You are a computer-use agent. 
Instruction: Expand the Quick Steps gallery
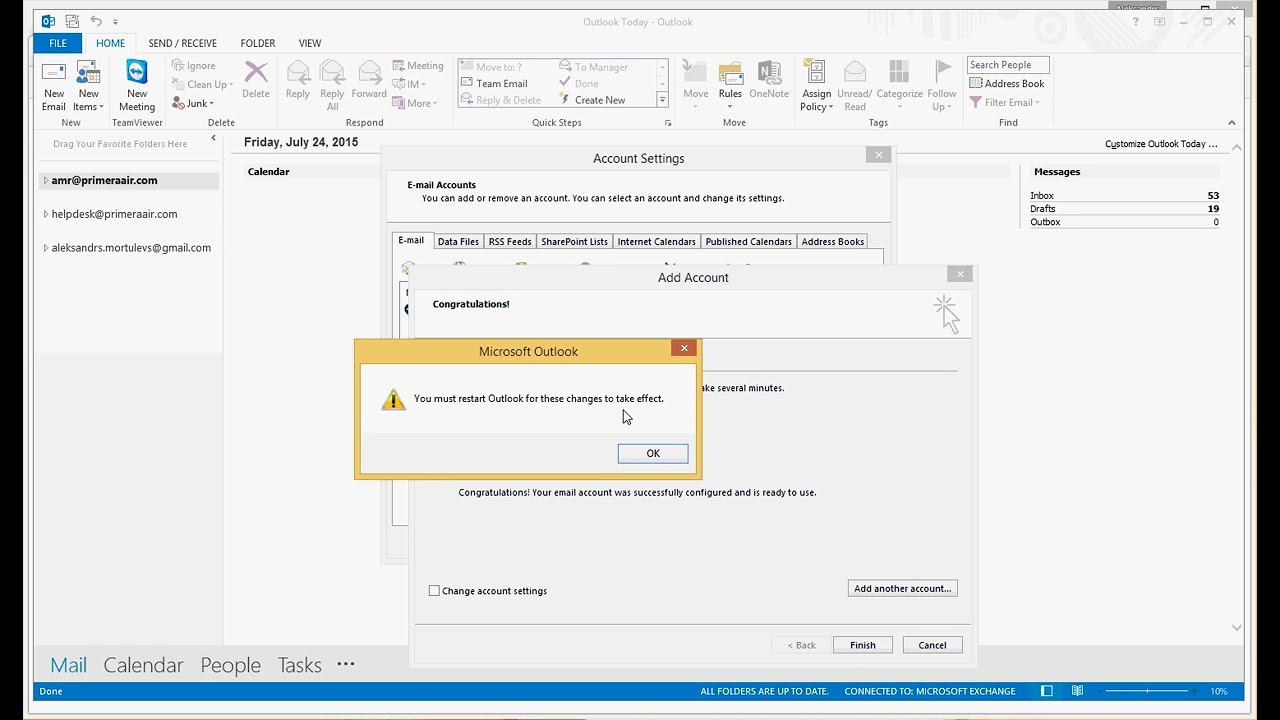click(x=662, y=100)
